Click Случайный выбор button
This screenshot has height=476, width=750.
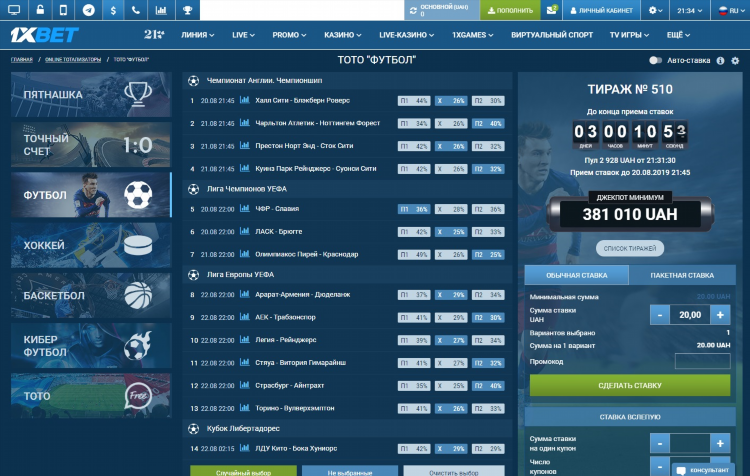(x=243, y=471)
